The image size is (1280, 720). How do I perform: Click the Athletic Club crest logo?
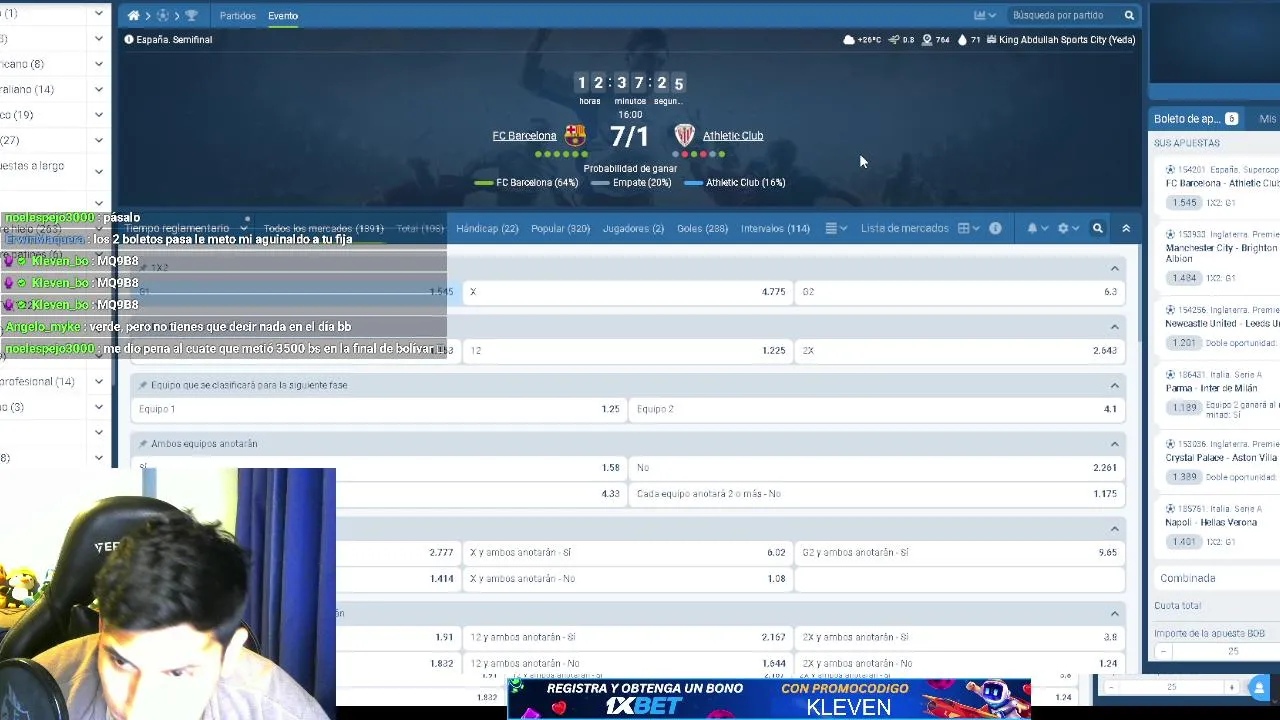click(684, 135)
